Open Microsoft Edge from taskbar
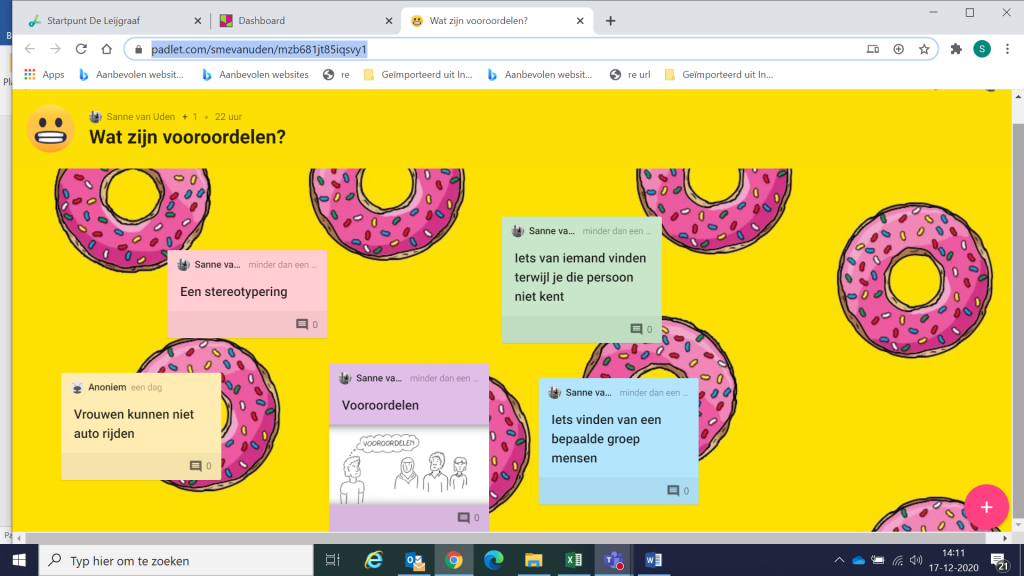 [494, 560]
